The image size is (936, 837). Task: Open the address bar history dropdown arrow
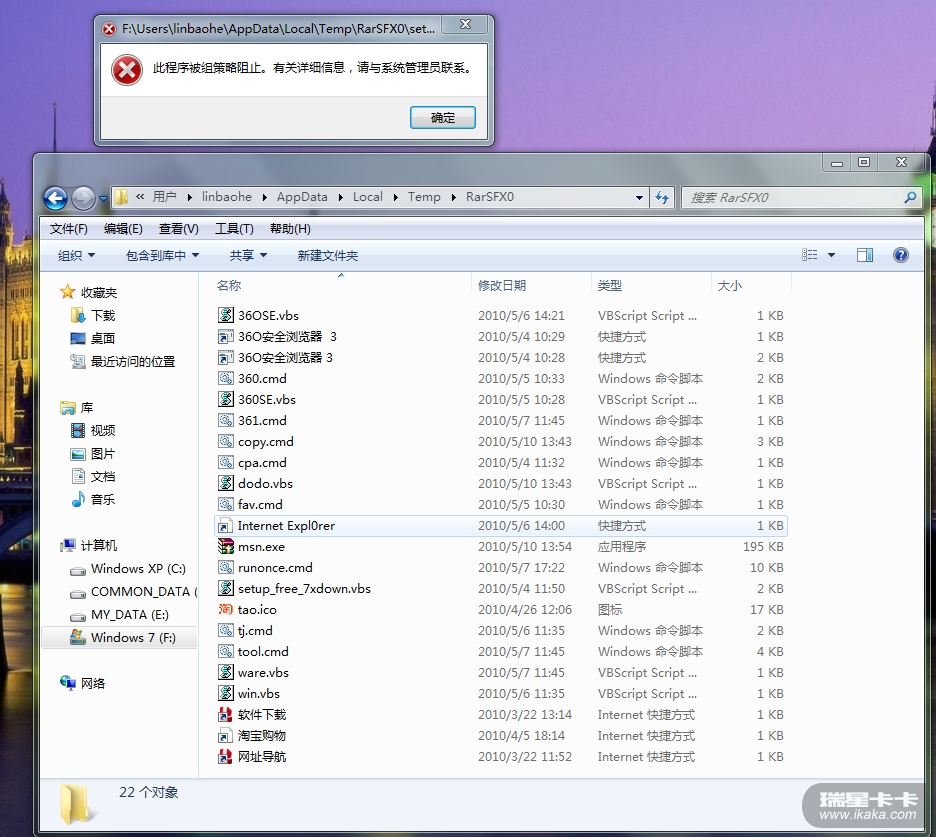(639, 198)
